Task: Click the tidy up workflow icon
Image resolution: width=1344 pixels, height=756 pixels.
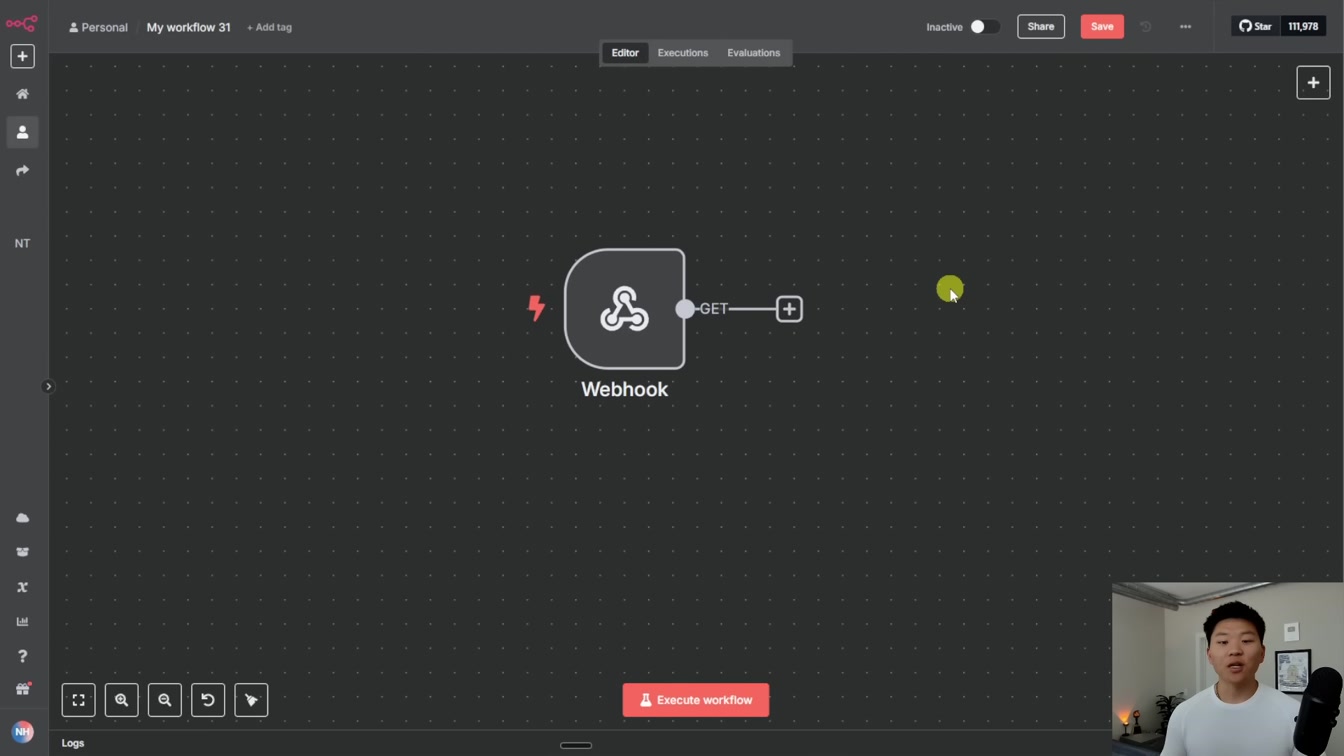Action: click(251, 700)
